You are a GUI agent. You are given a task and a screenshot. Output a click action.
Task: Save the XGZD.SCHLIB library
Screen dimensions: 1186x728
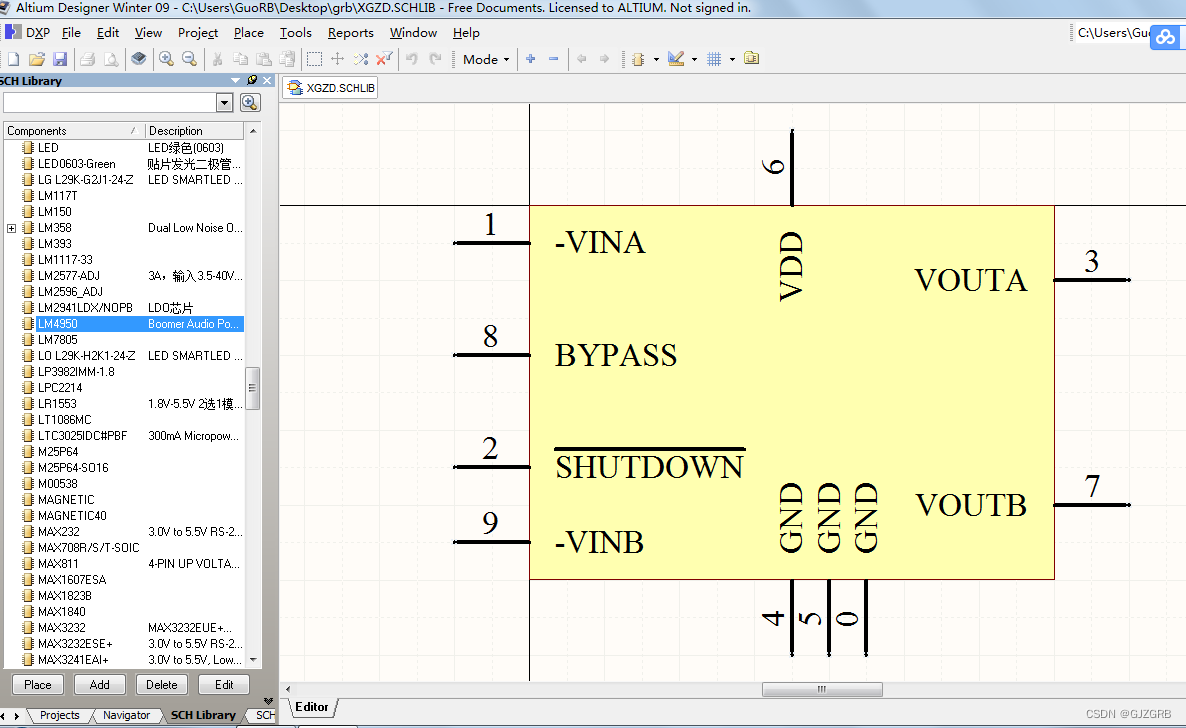(x=60, y=59)
